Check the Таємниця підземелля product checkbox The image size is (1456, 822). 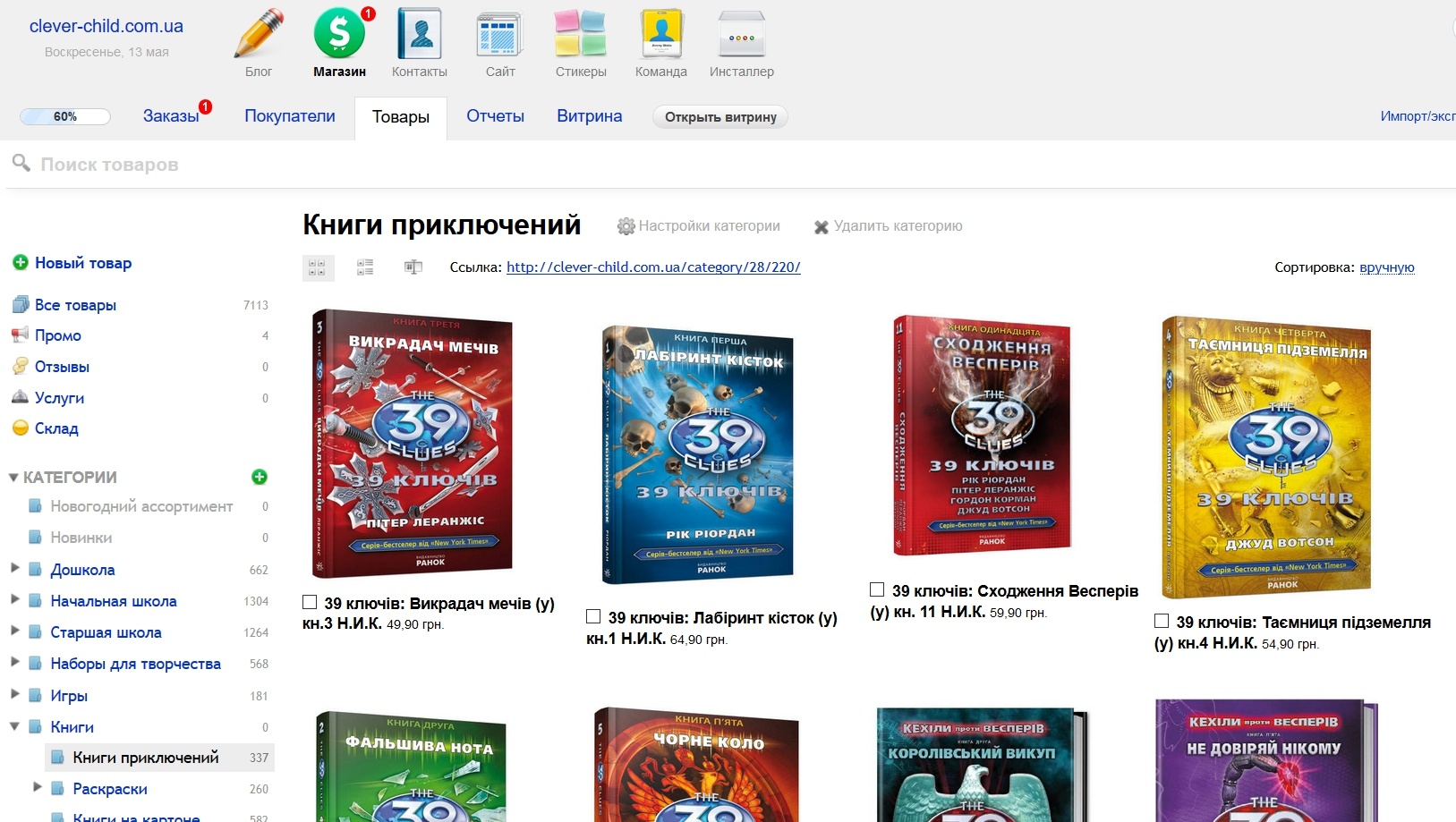tap(1162, 621)
